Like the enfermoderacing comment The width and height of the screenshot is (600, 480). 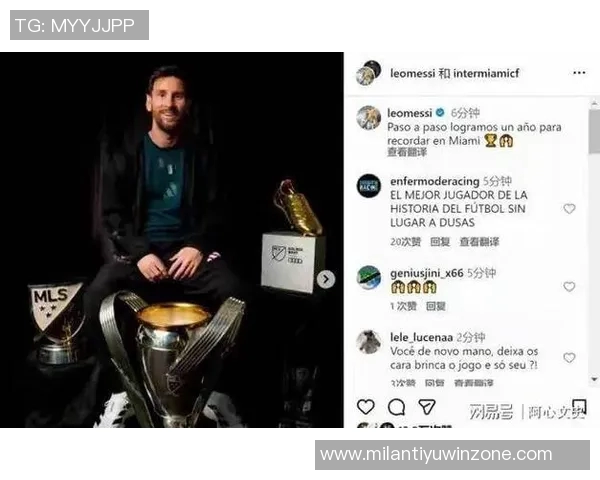point(569,209)
